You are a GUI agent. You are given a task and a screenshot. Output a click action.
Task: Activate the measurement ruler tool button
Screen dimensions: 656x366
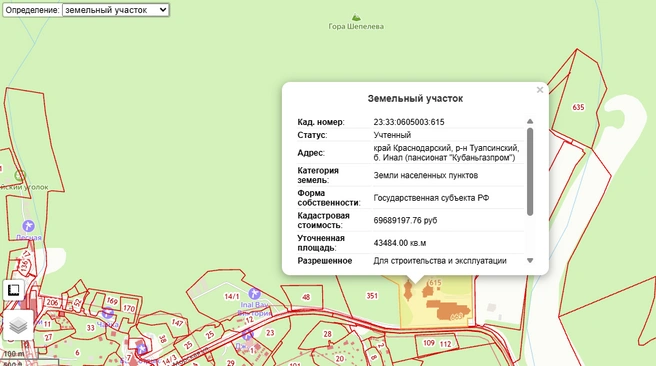14,290
